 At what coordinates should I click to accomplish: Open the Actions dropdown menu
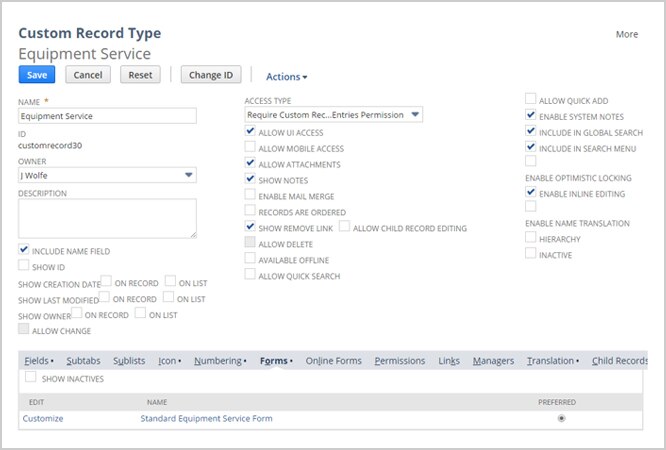pyautogui.click(x=286, y=76)
